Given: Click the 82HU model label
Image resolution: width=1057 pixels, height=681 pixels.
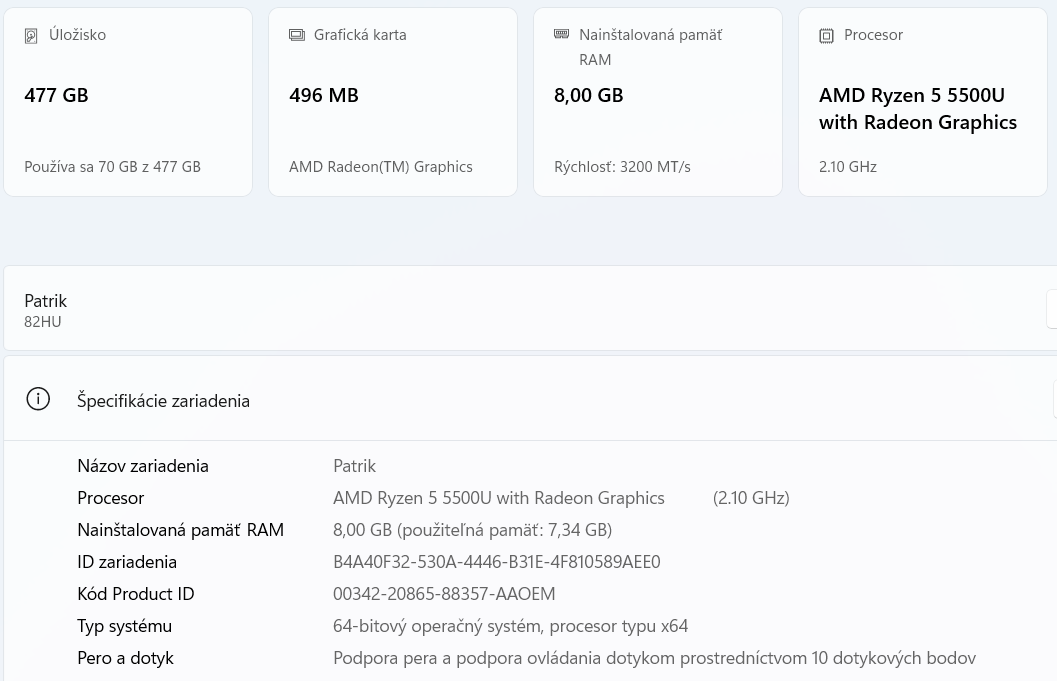Looking at the screenshot, I should point(42,321).
